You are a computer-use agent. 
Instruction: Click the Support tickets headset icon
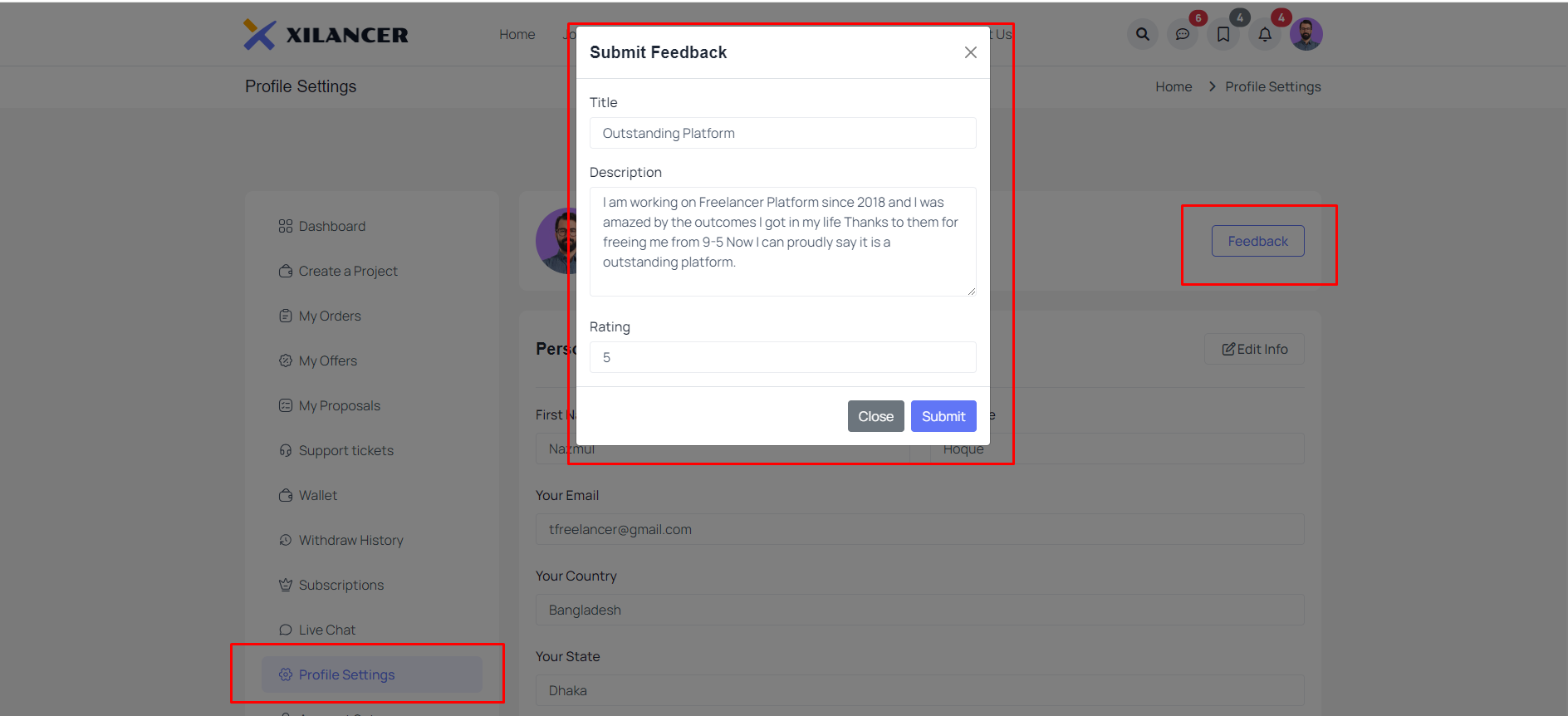coord(286,450)
